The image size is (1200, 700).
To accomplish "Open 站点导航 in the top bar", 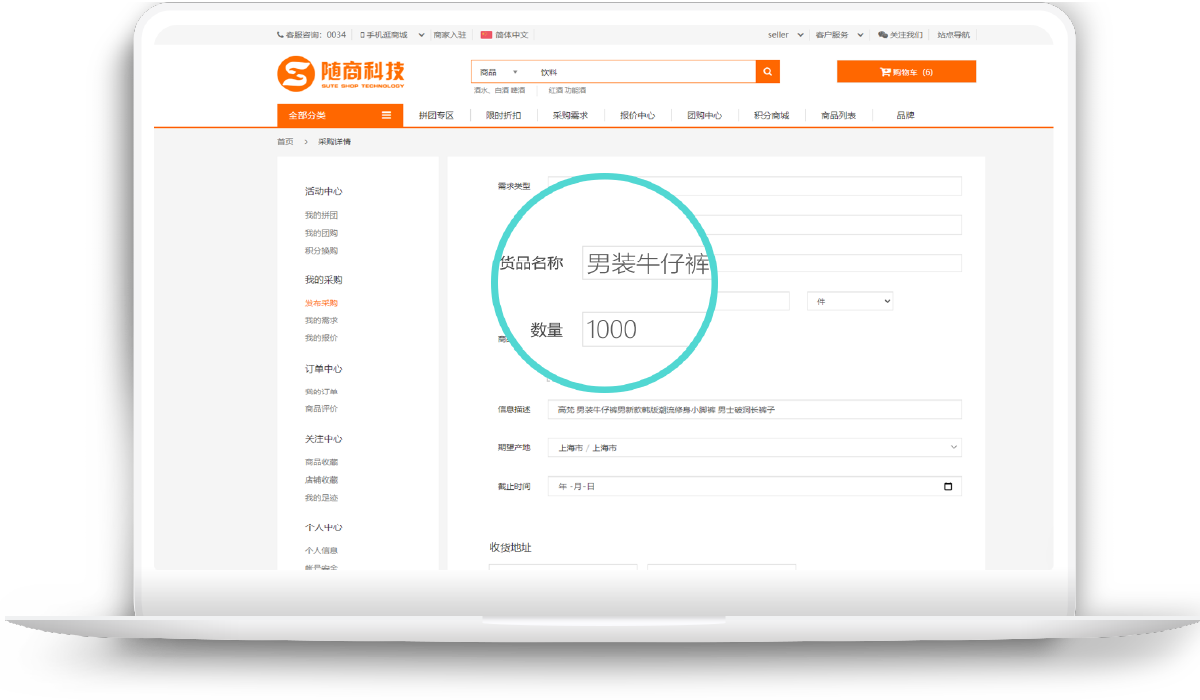I will (953, 35).
